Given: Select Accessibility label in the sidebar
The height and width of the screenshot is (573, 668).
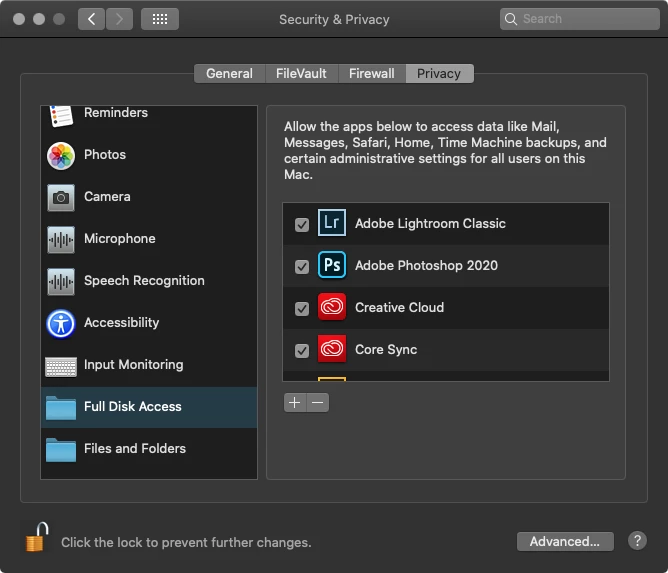Looking at the screenshot, I should point(121,322).
